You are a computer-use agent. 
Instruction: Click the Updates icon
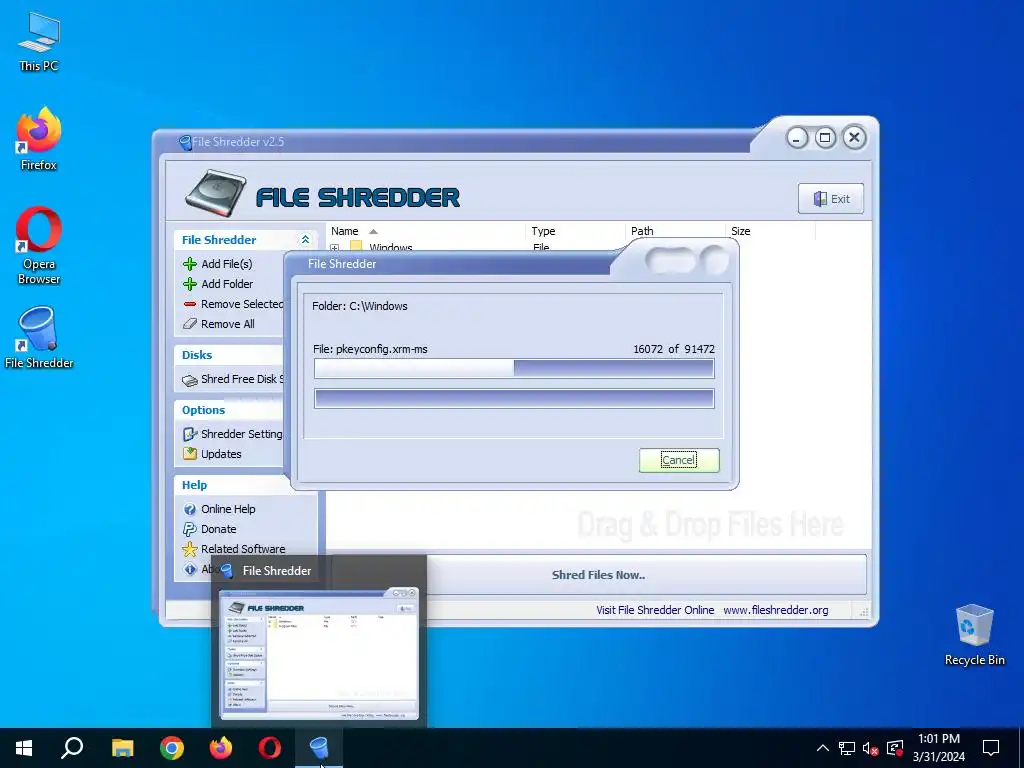190,454
